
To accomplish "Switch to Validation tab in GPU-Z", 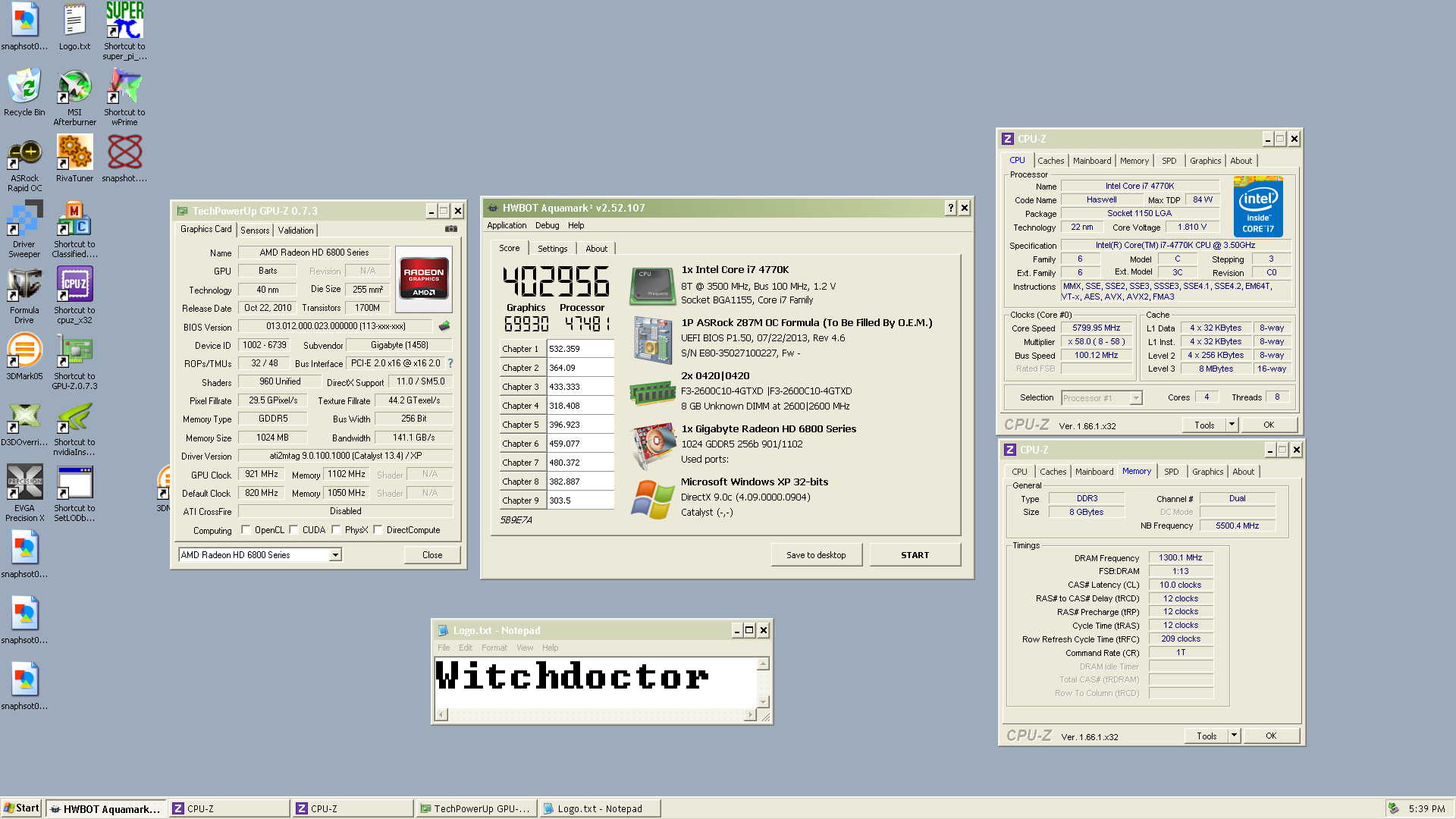I will pos(296,231).
